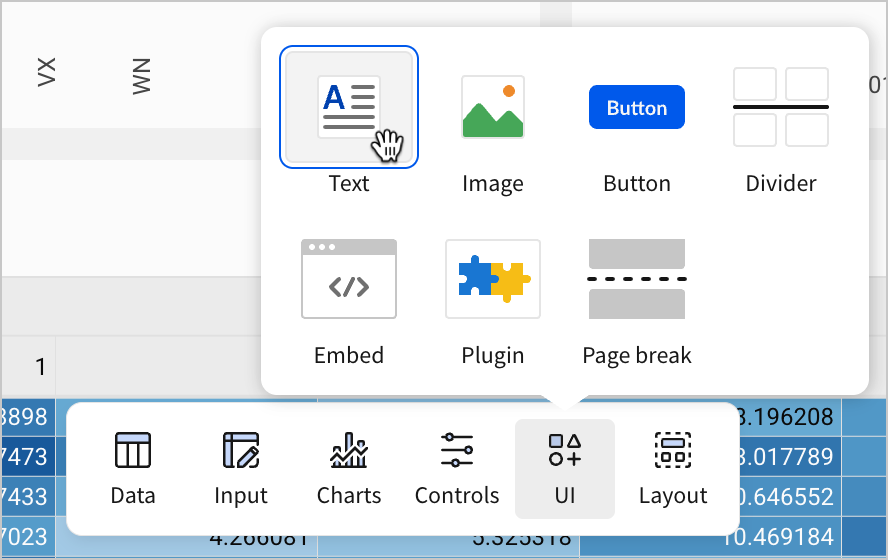Image resolution: width=888 pixels, height=560 pixels.
Task: Insert a Button element
Action: point(636,107)
